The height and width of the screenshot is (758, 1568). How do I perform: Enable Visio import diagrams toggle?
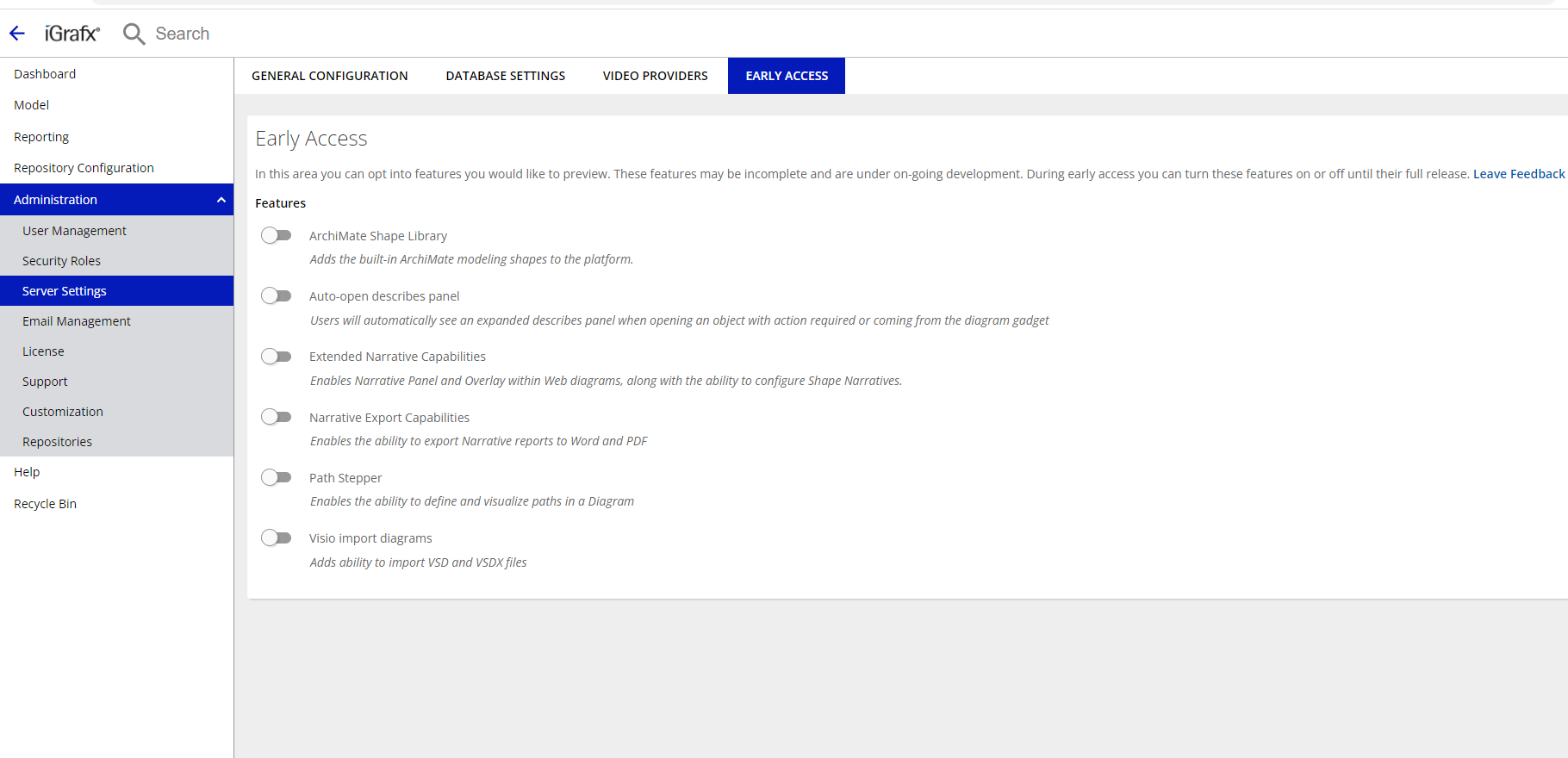[277, 537]
